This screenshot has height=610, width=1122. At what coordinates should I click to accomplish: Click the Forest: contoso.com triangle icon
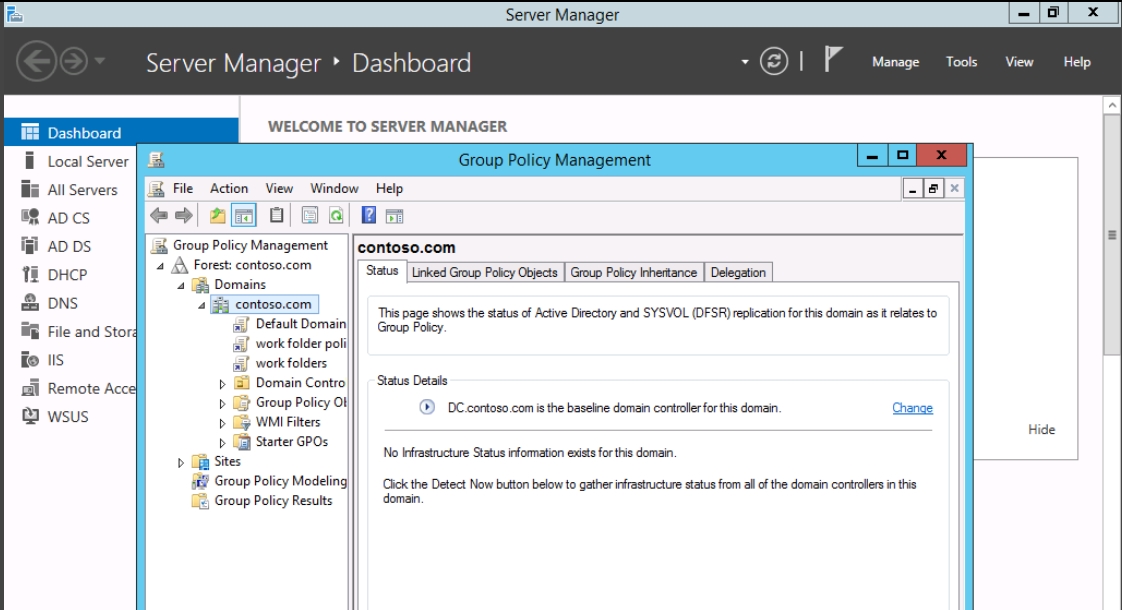point(180,265)
